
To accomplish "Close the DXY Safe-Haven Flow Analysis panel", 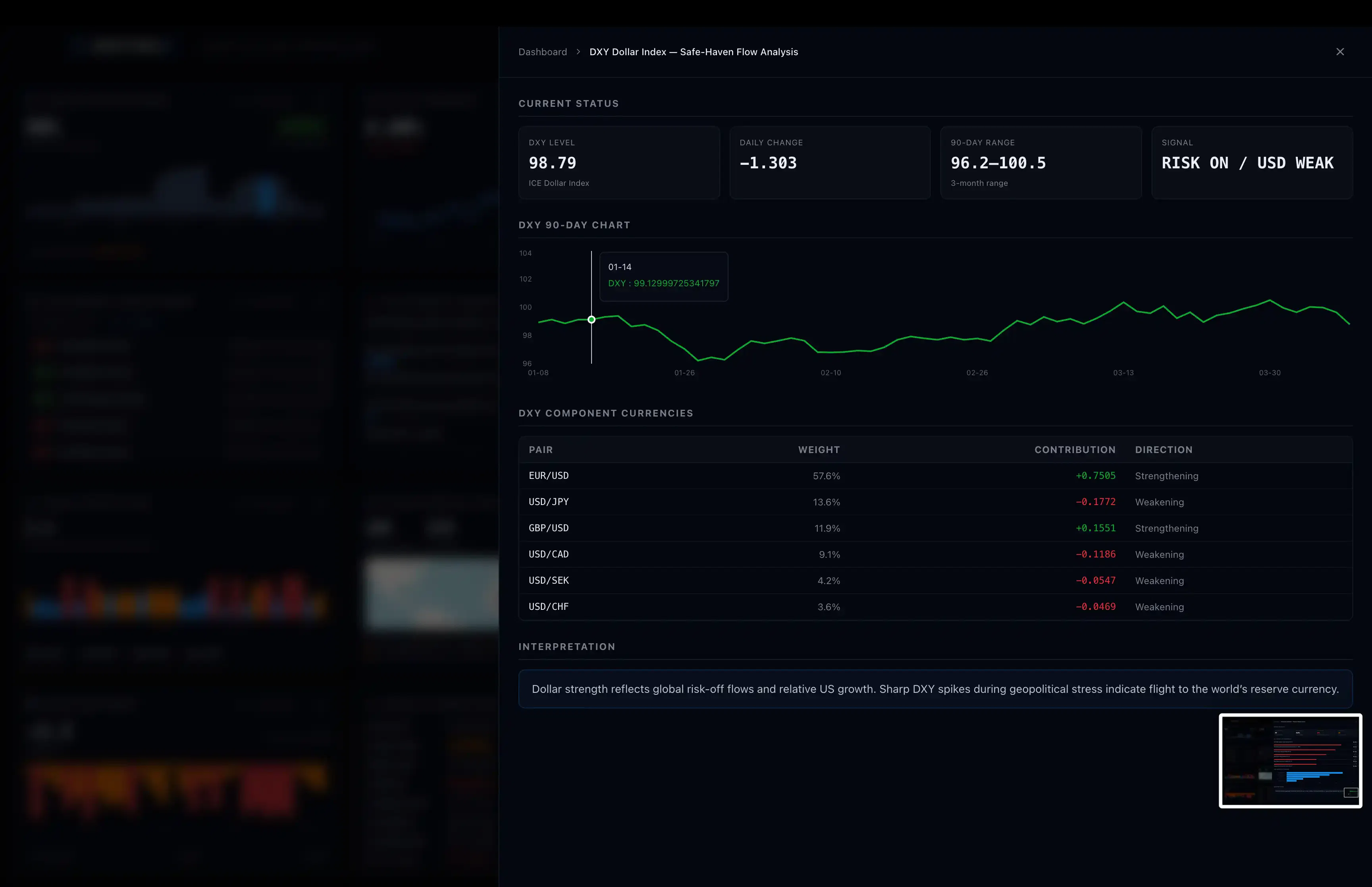I will pyautogui.click(x=1340, y=52).
